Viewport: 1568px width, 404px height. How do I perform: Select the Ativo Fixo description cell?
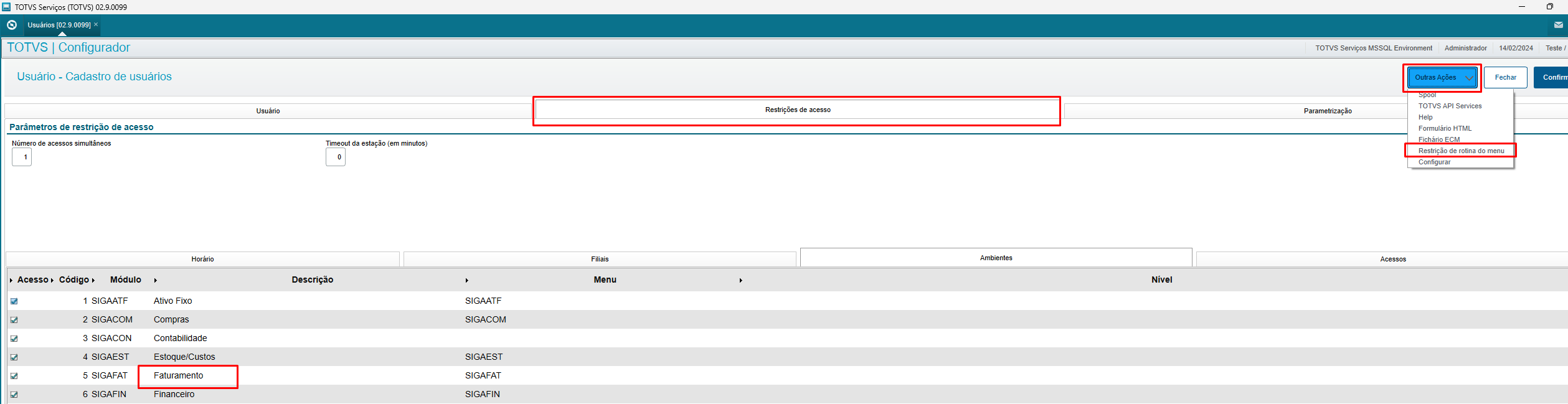[x=172, y=301]
